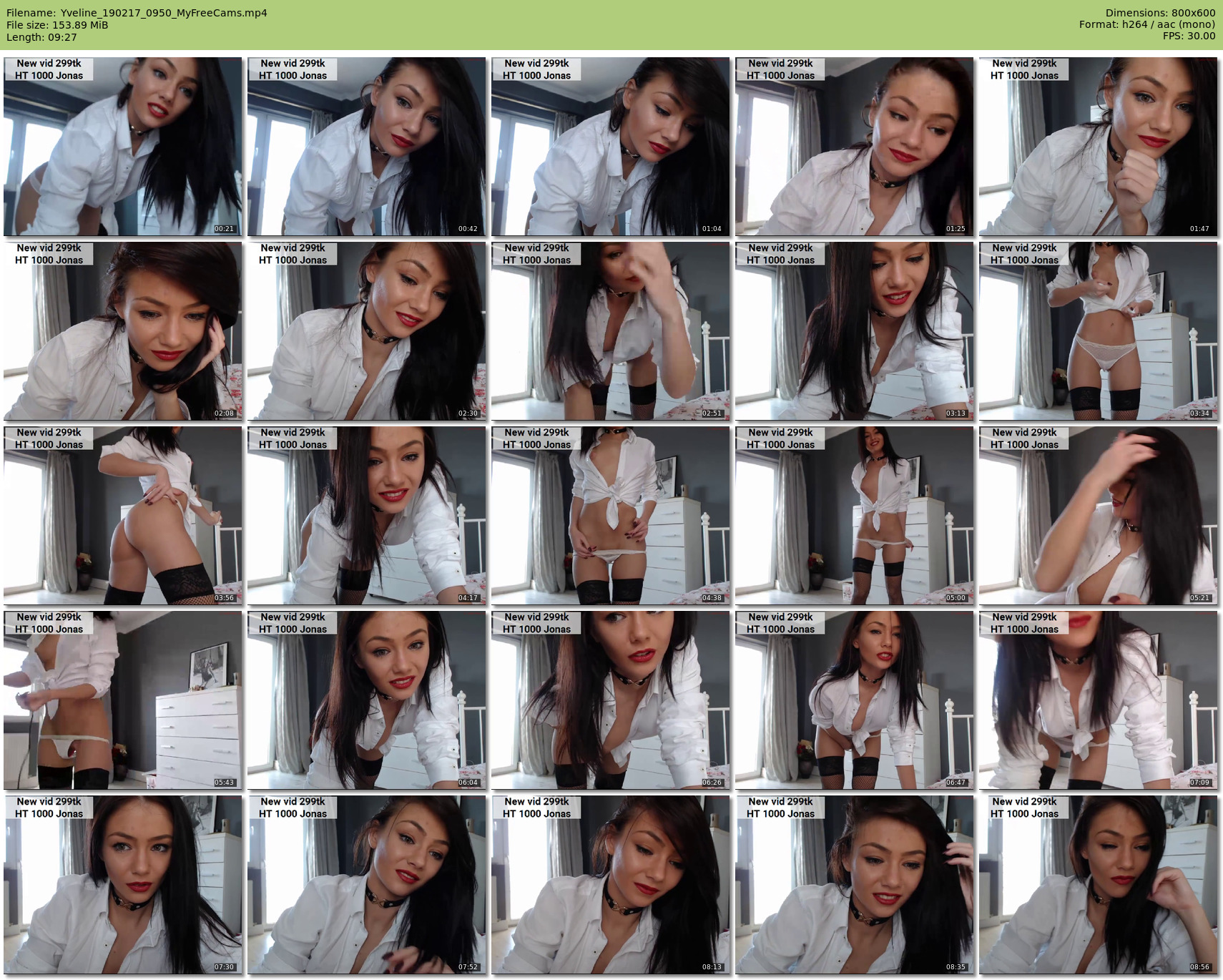Click the FPS 30.00 text
Viewport: 1223px width, 980px height.
pyautogui.click(x=1189, y=36)
